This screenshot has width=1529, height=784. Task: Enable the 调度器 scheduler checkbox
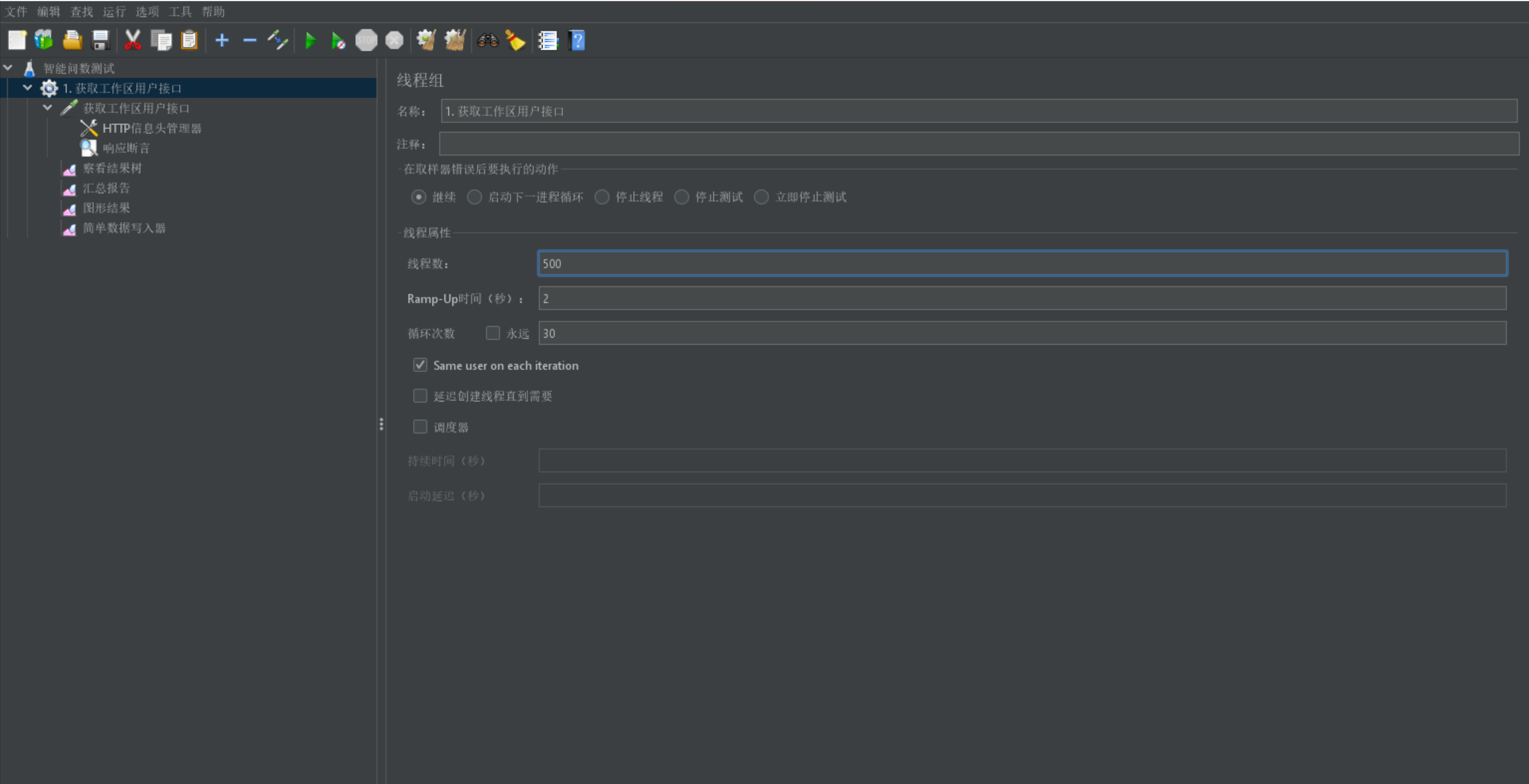(420, 427)
